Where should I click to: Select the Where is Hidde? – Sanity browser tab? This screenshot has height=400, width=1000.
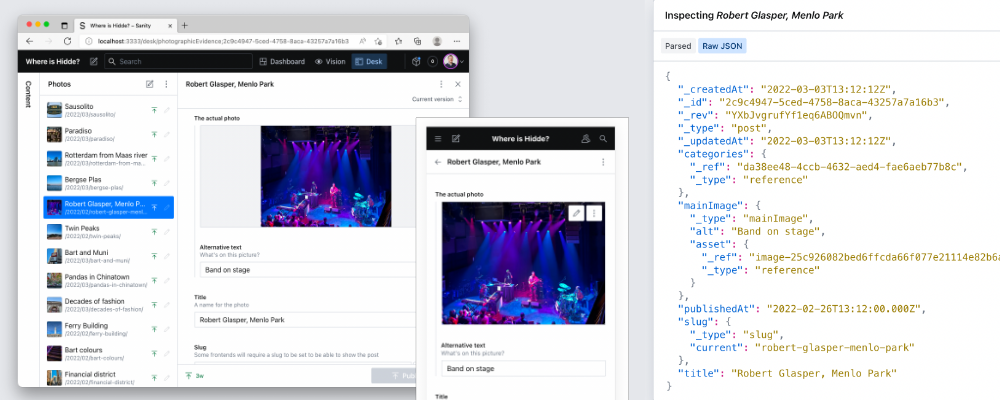[126, 26]
